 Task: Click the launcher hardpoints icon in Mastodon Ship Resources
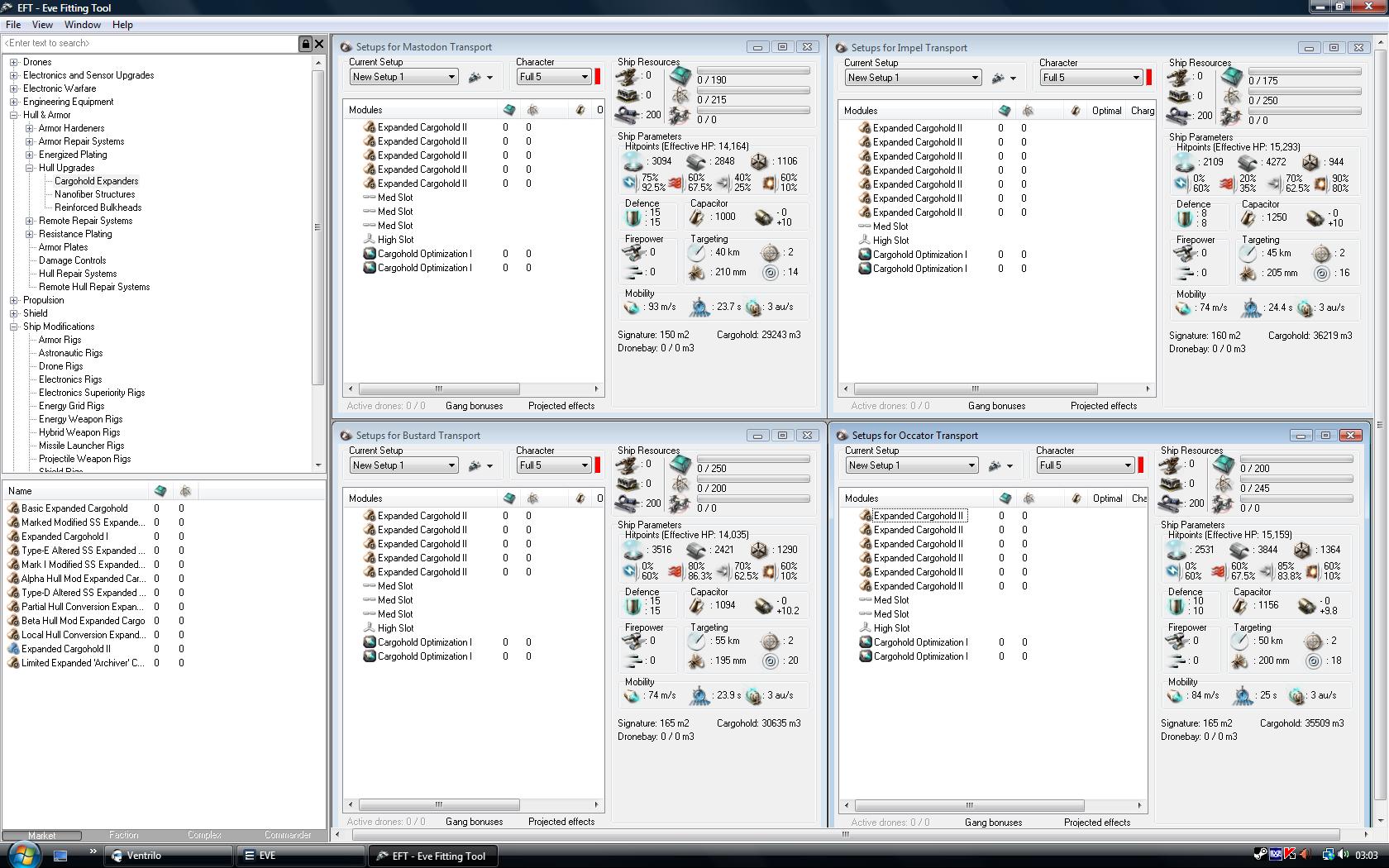tap(628, 96)
